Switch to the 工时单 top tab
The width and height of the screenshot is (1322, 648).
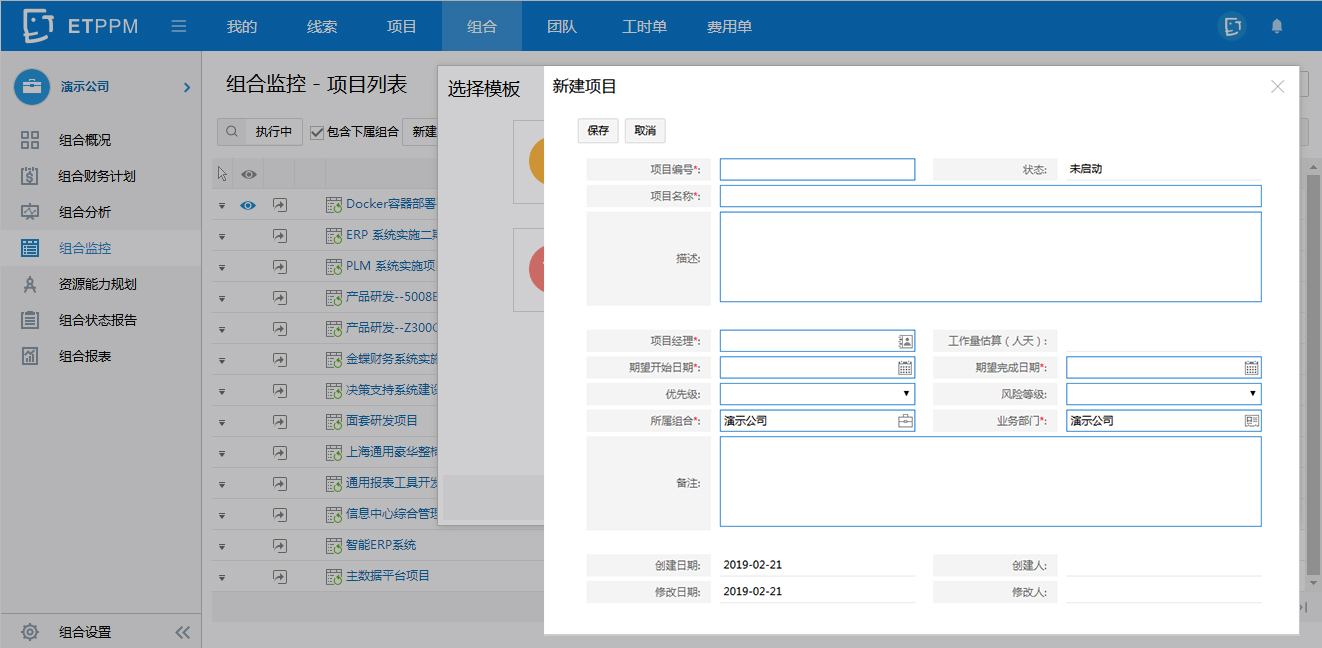click(x=644, y=26)
